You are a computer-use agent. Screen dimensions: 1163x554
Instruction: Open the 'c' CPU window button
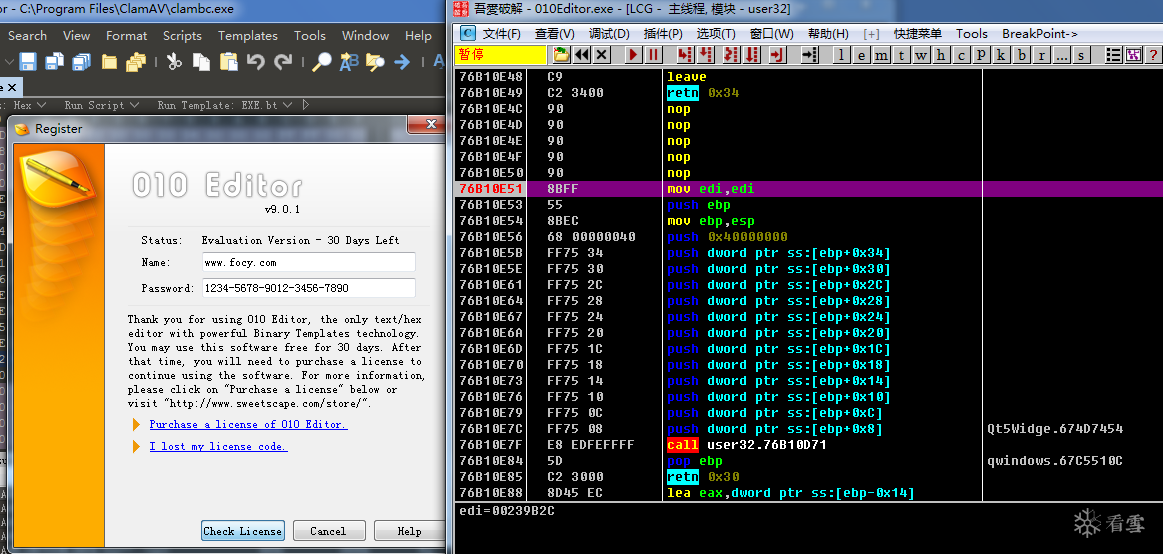[961, 55]
